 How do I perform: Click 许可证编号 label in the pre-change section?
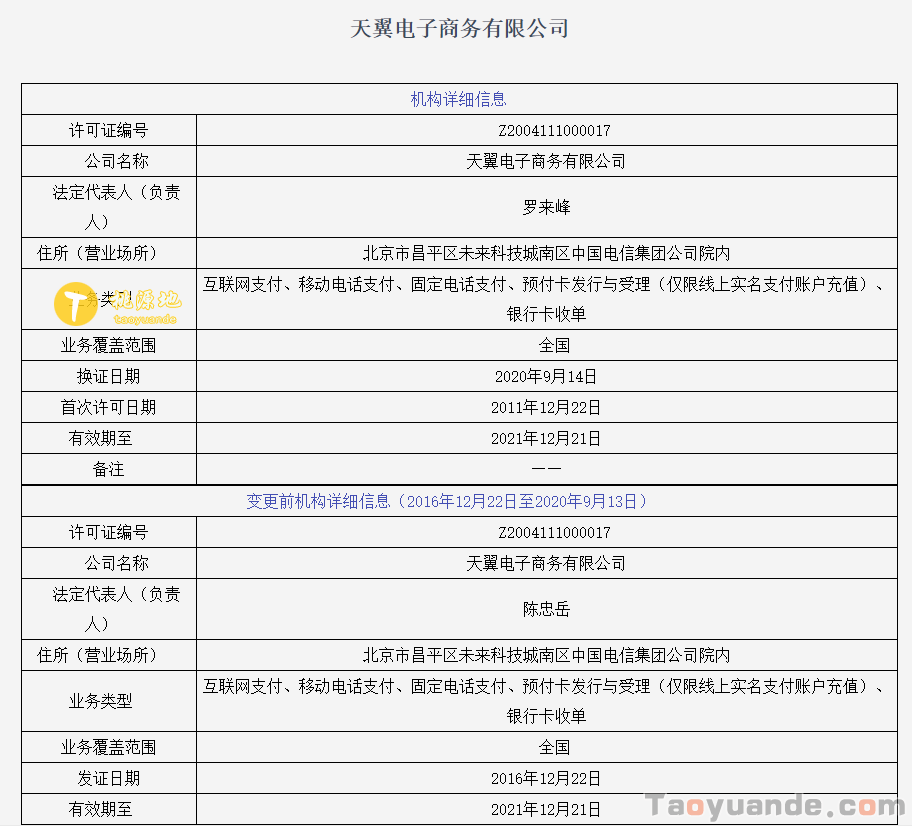point(109,532)
